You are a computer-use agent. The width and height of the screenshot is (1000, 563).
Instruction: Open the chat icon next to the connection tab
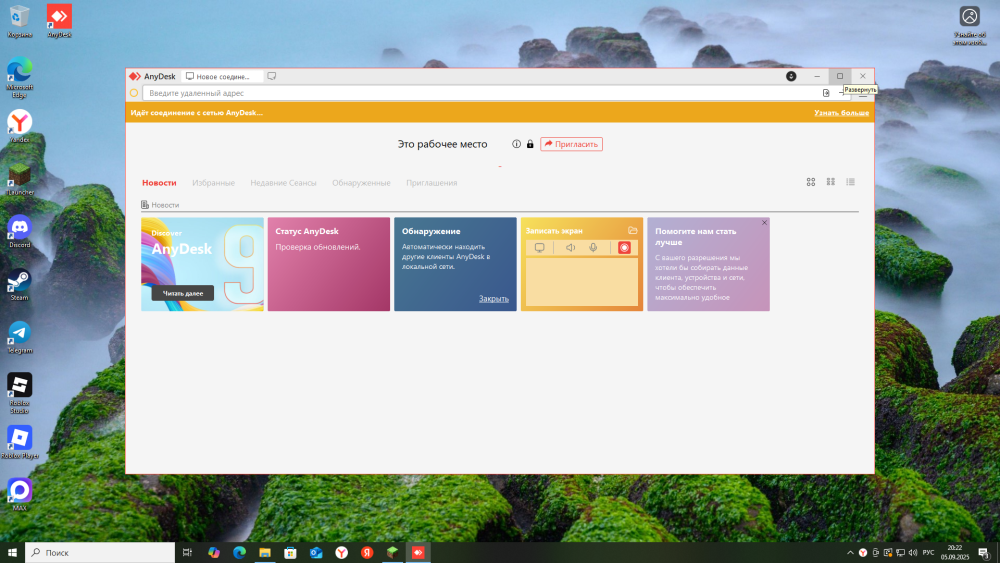click(272, 76)
